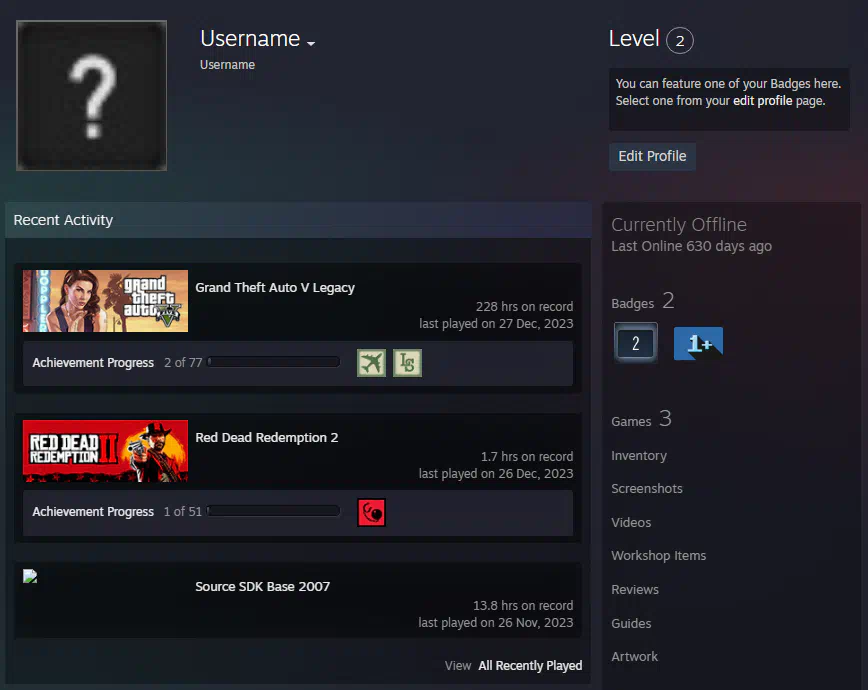Click the question mark profile avatar

[91, 95]
